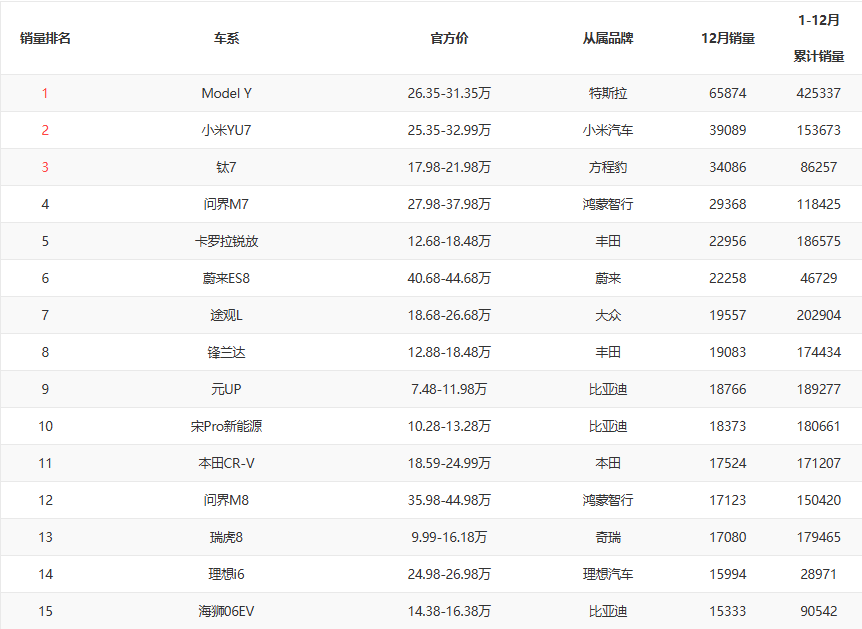Screen dimensions: 862x629
Task: Click 比亚迪 in the 元UP row
Action: (x=608, y=389)
